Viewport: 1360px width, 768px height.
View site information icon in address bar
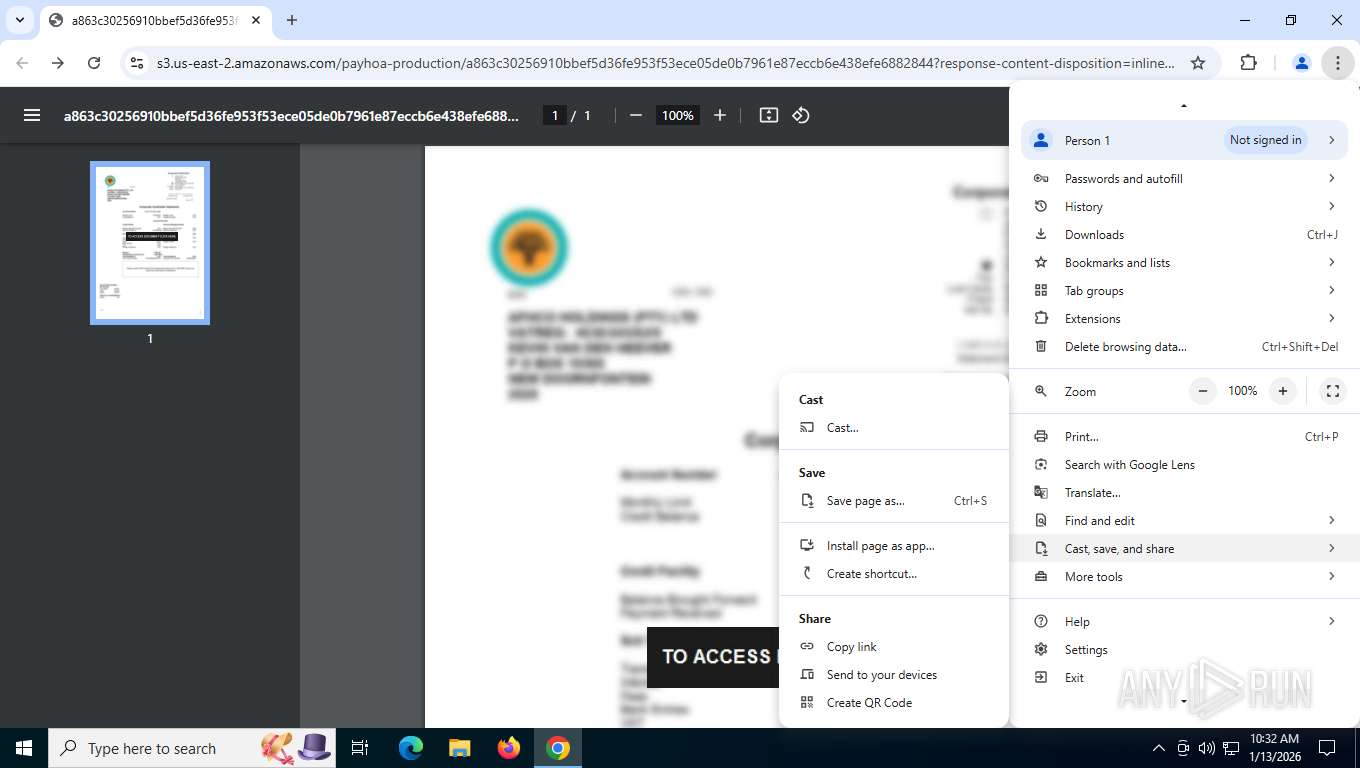point(138,63)
